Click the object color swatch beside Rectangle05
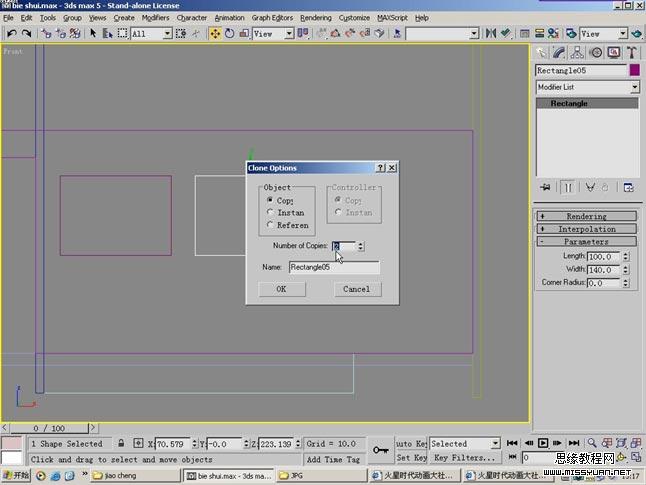Screen dimensions: 646x485 coord(634,71)
